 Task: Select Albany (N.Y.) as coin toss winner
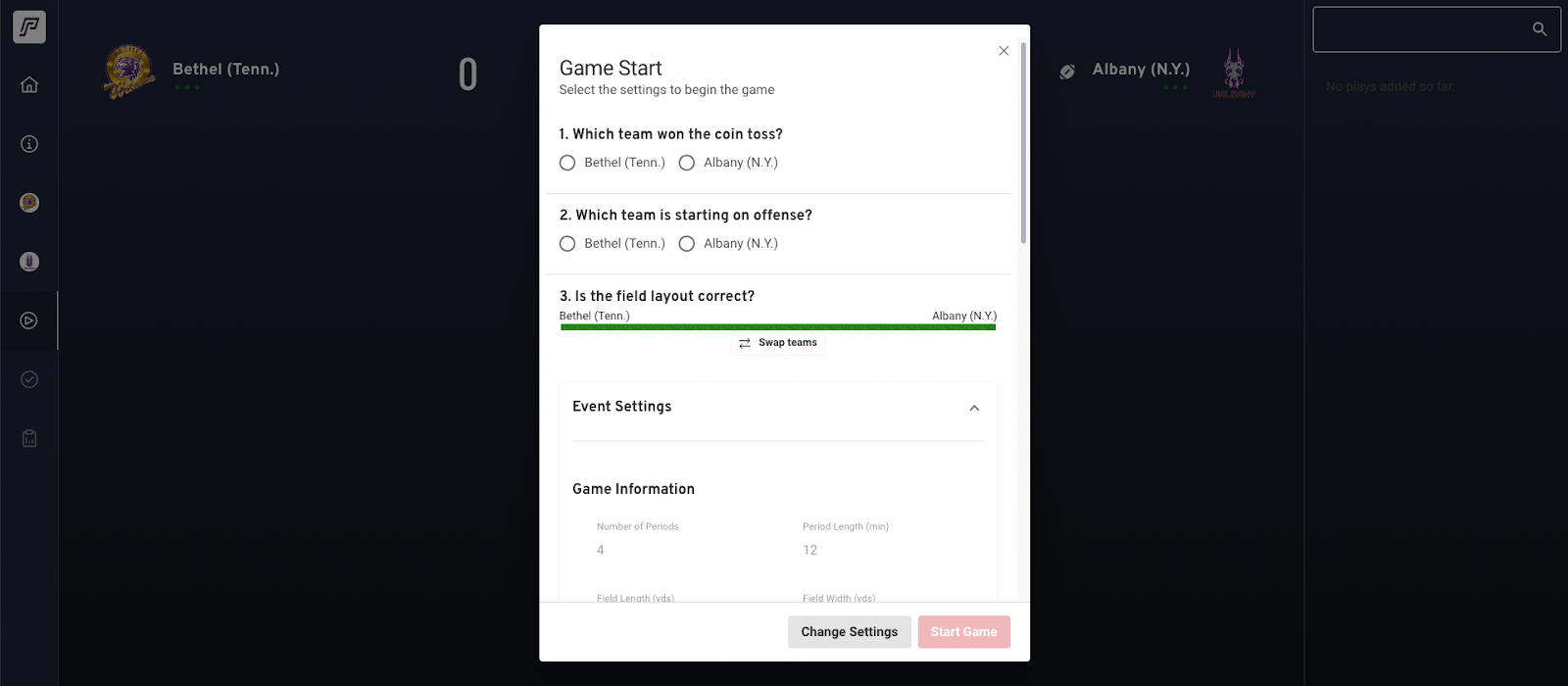pos(687,163)
